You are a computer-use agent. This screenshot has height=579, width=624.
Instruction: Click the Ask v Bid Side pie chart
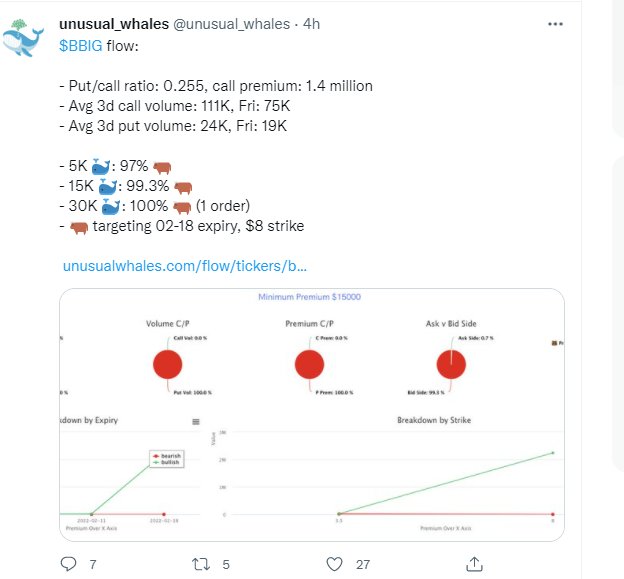point(451,365)
